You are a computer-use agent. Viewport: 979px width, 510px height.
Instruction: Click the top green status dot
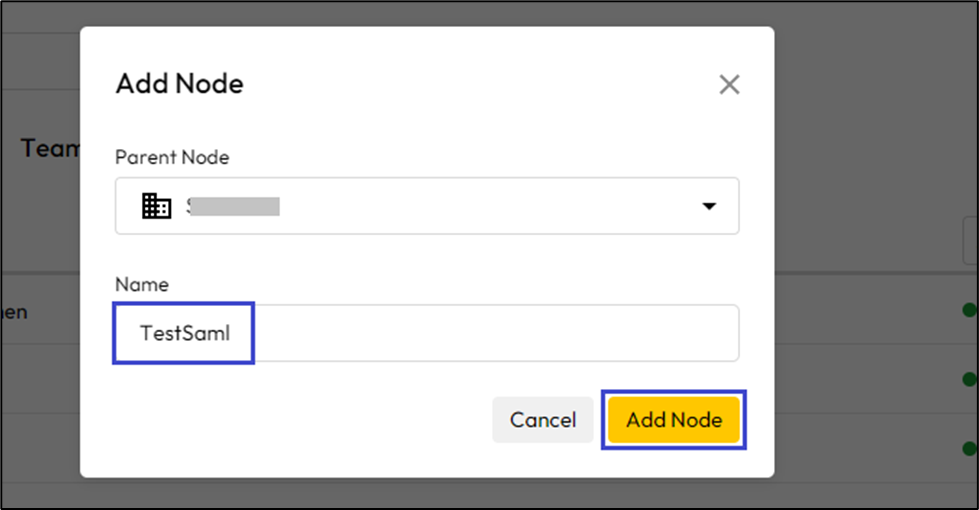coord(970,311)
